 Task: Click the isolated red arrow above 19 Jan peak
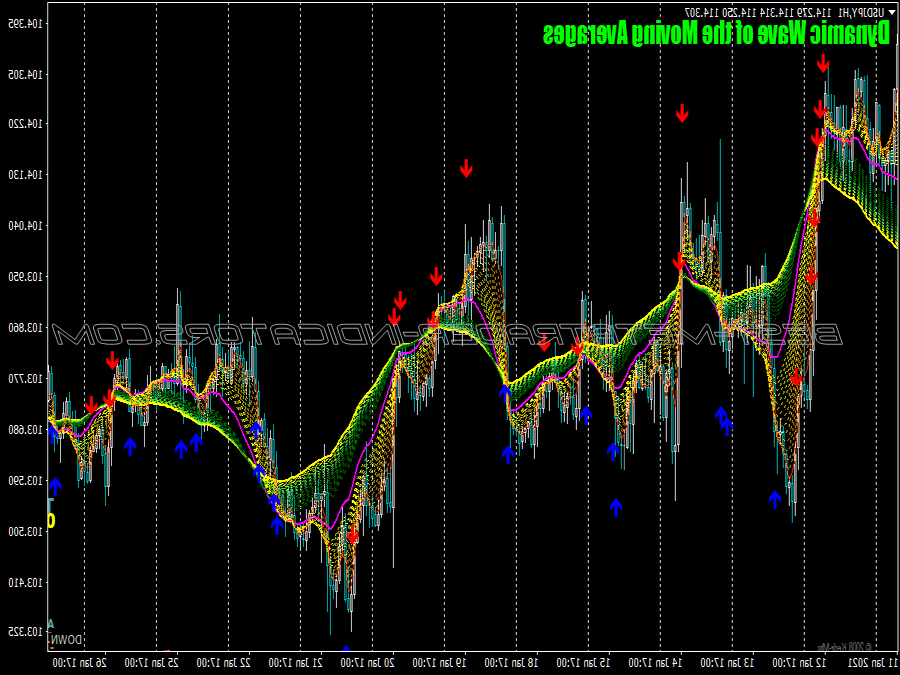pos(466,169)
